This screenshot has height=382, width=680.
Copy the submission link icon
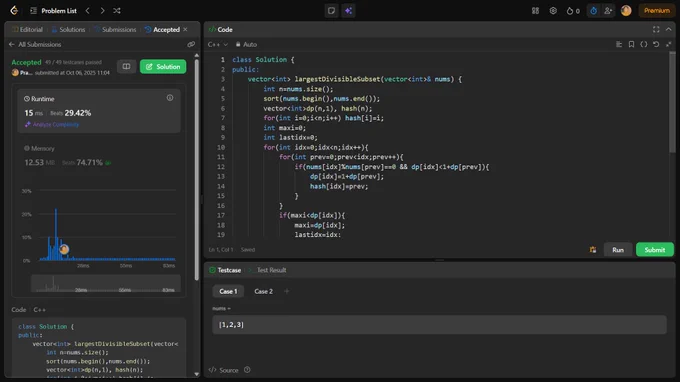(x=191, y=44)
